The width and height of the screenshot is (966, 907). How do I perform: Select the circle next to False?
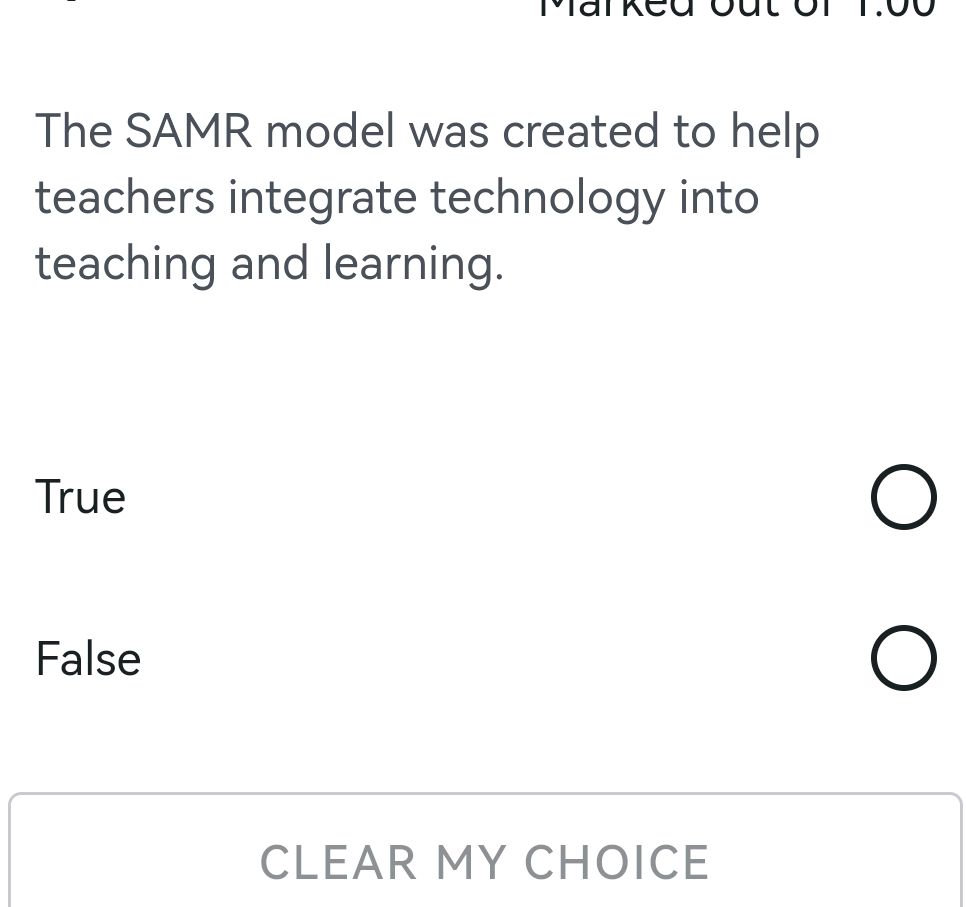pos(903,658)
